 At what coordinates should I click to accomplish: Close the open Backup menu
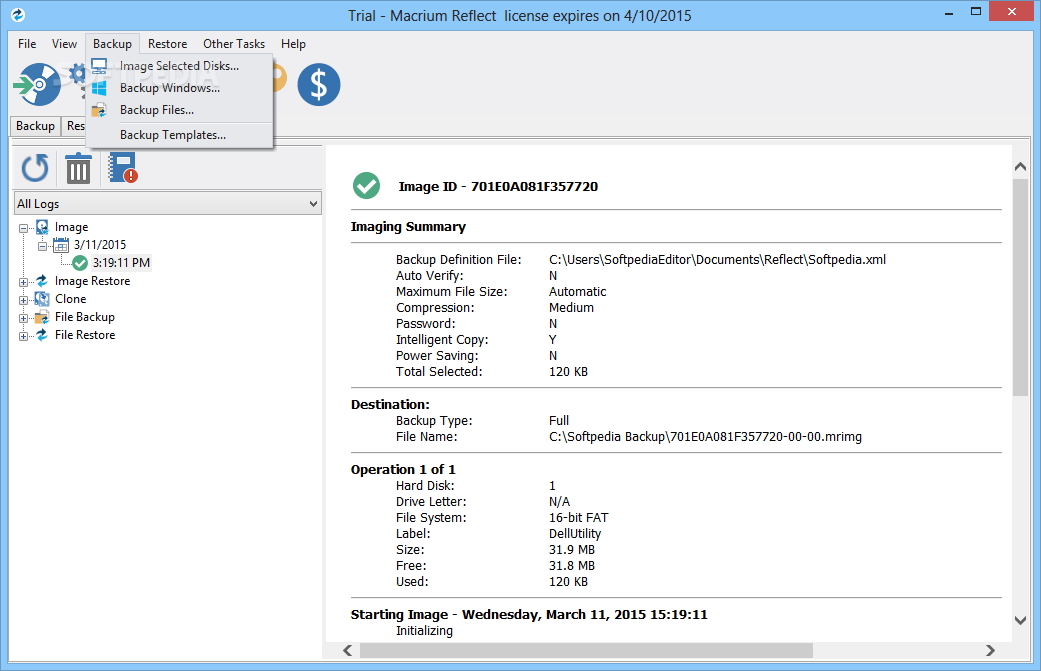112,44
